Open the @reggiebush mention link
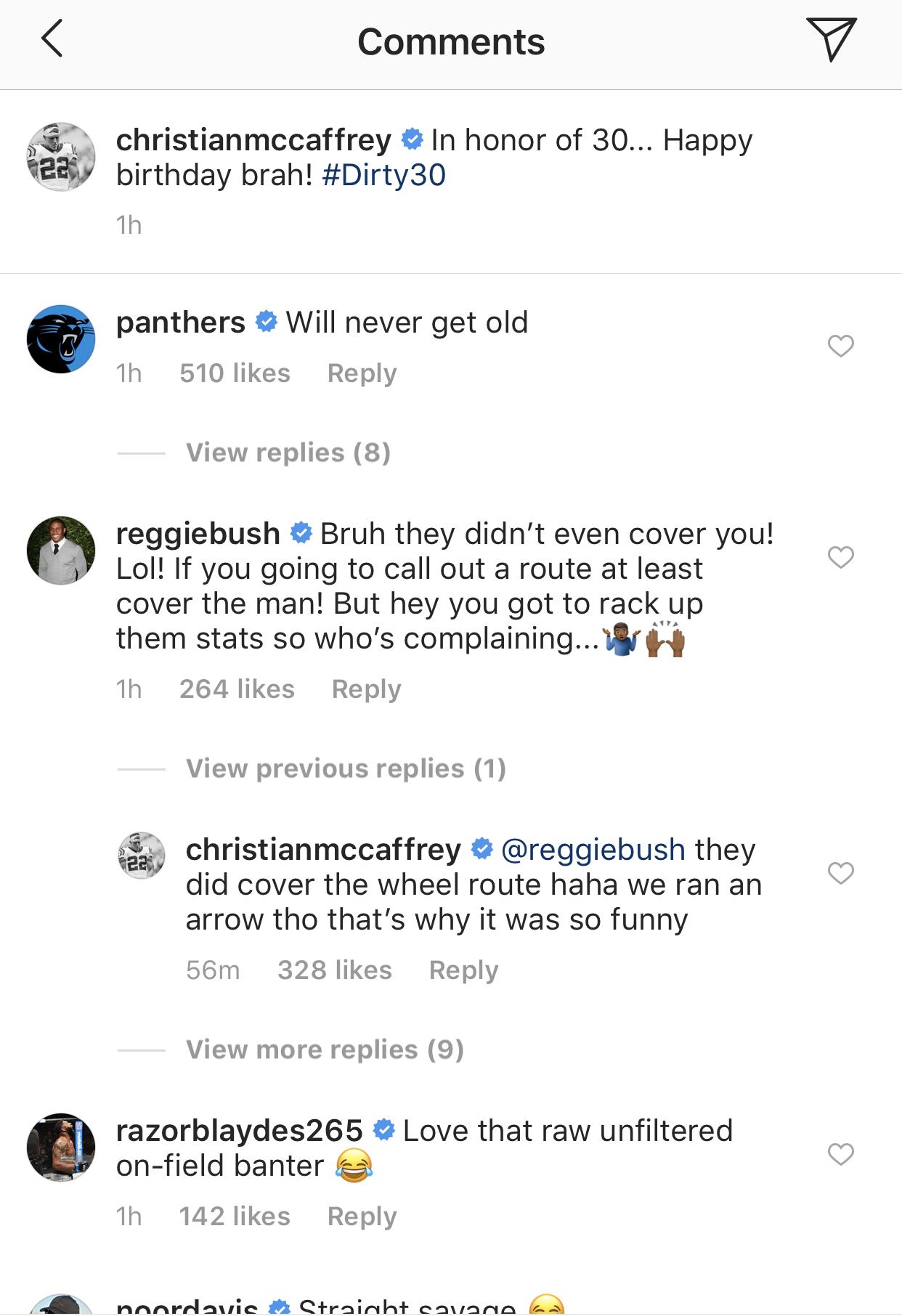Screen dimensions: 902x1316 click(593, 850)
